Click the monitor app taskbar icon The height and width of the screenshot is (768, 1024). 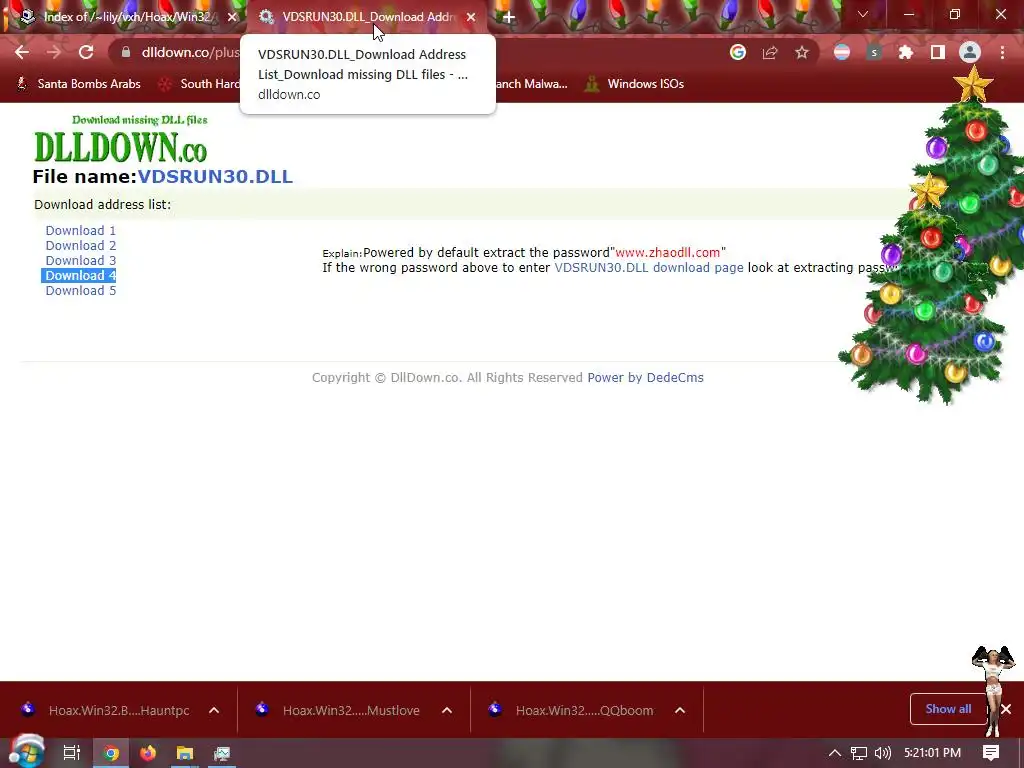coord(222,753)
